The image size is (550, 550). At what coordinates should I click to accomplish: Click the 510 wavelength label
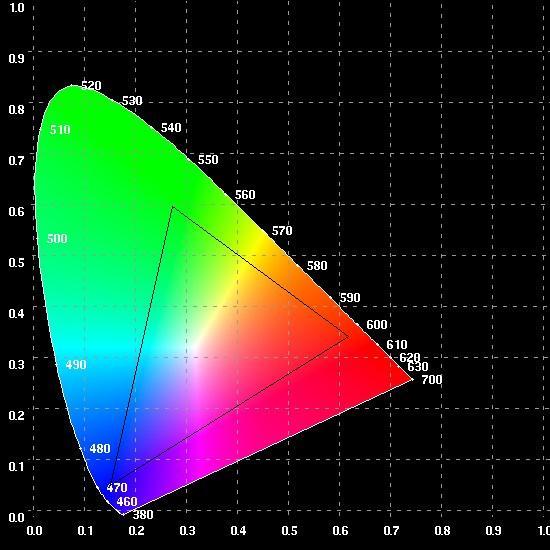[60, 130]
